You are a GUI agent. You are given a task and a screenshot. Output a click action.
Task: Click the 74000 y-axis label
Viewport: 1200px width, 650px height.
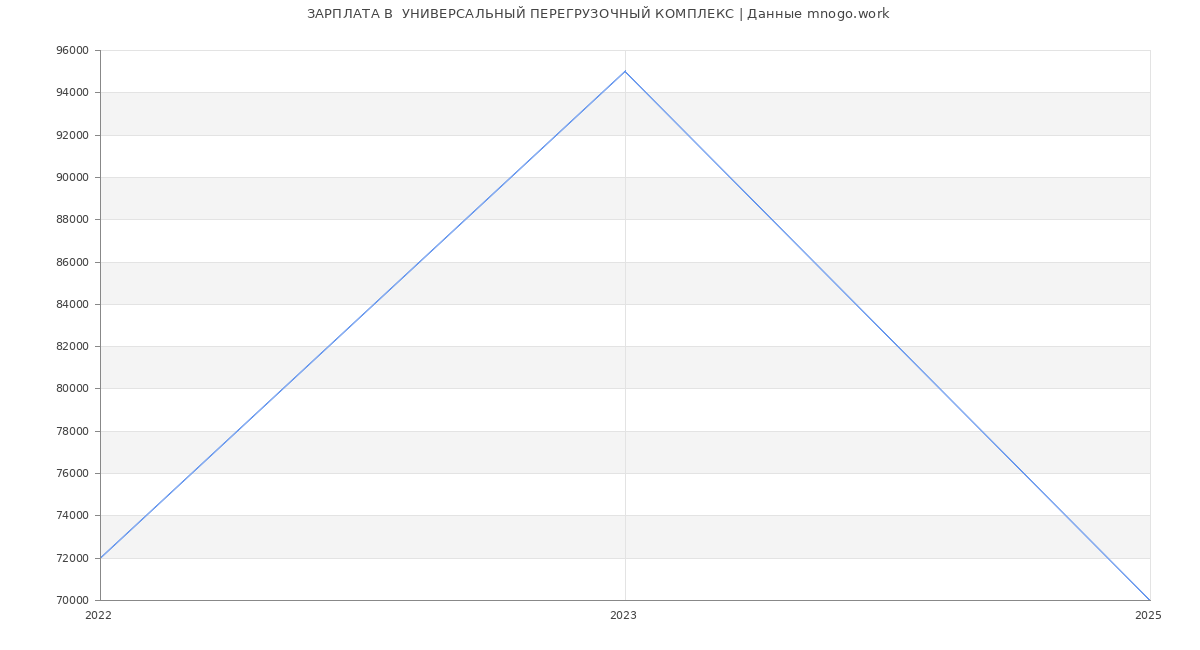coord(72,516)
